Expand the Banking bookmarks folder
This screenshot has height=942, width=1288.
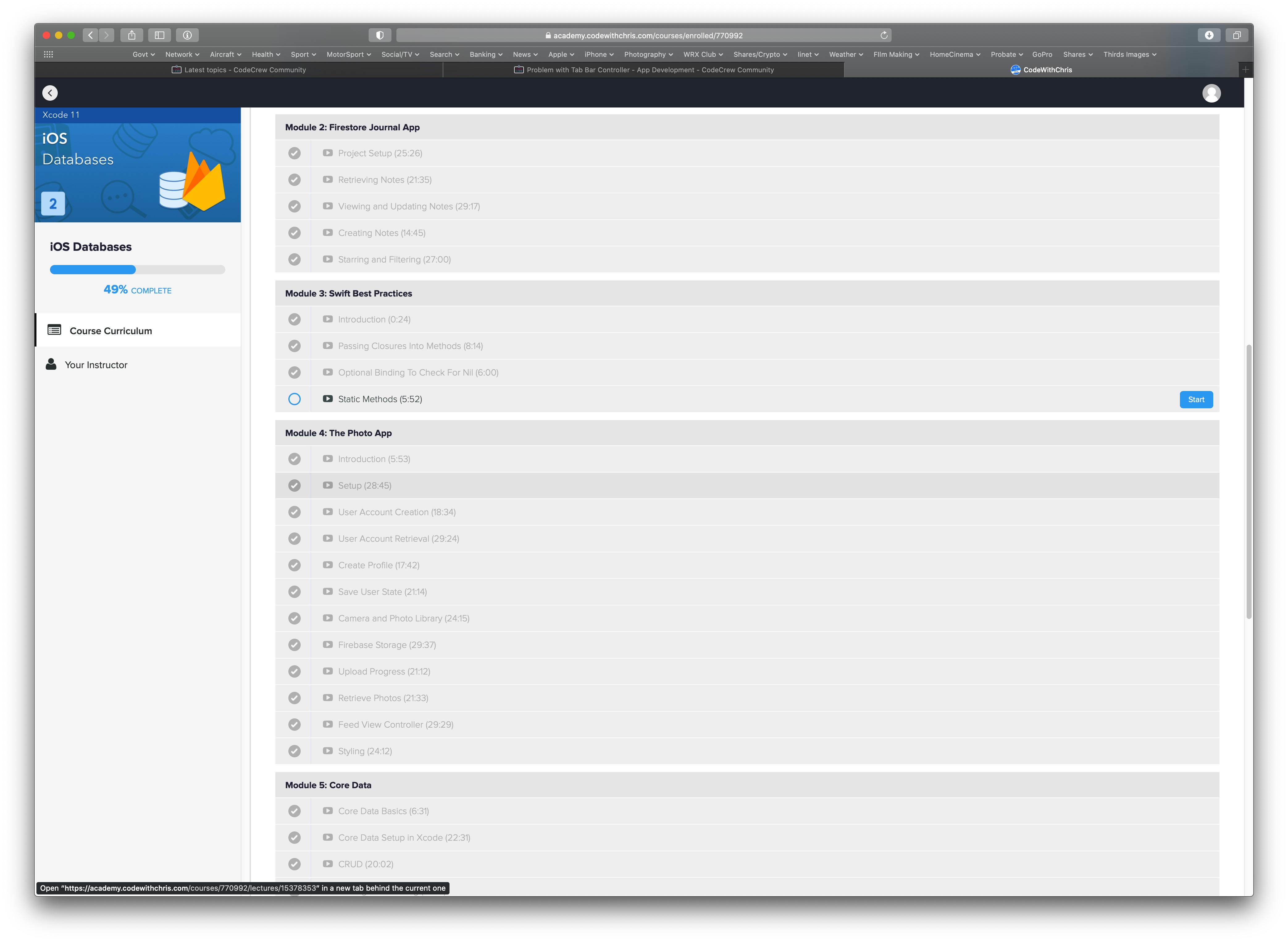pyautogui.click(x=486, y=54)
